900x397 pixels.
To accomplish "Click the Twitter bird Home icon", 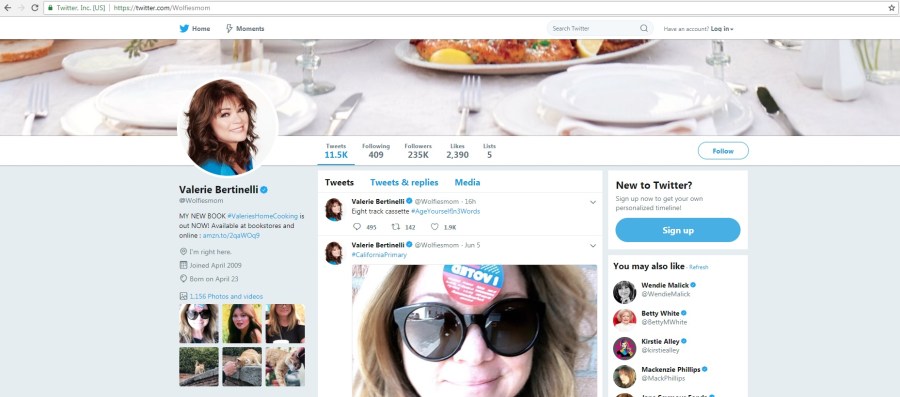I will point(184,28).
